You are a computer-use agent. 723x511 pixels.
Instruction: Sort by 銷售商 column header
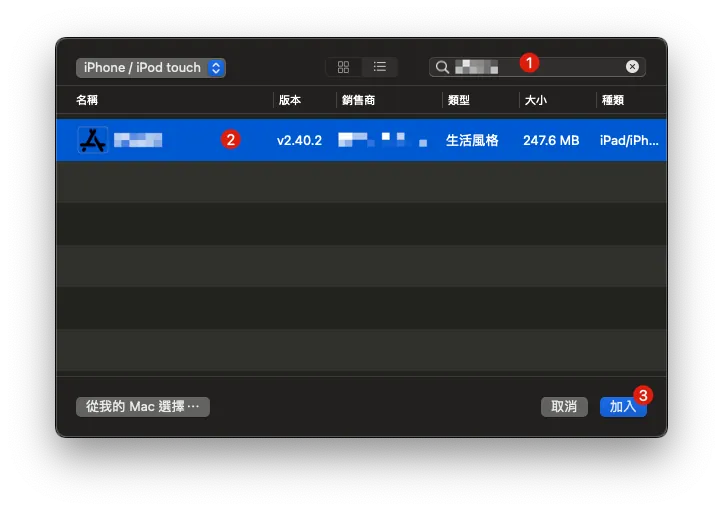358,101
